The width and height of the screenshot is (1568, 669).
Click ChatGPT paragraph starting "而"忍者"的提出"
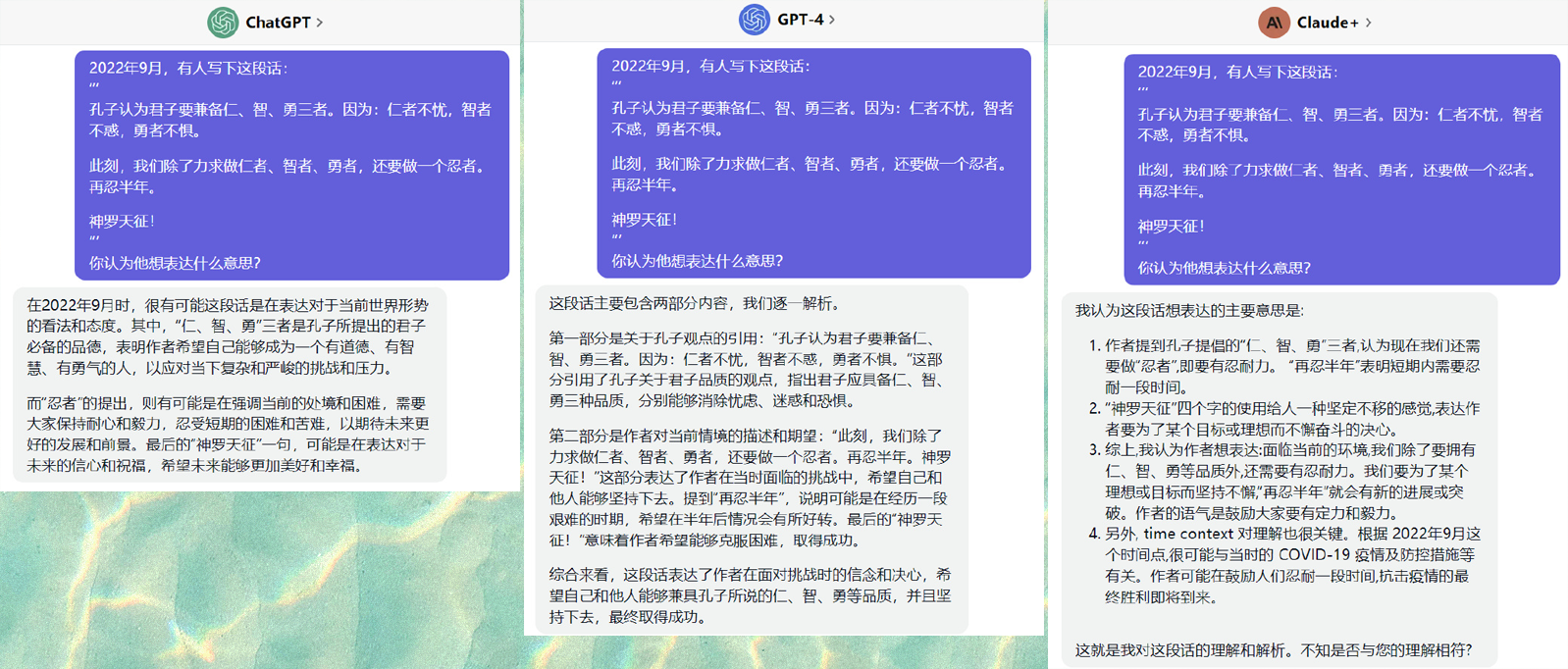coord(228,434)
